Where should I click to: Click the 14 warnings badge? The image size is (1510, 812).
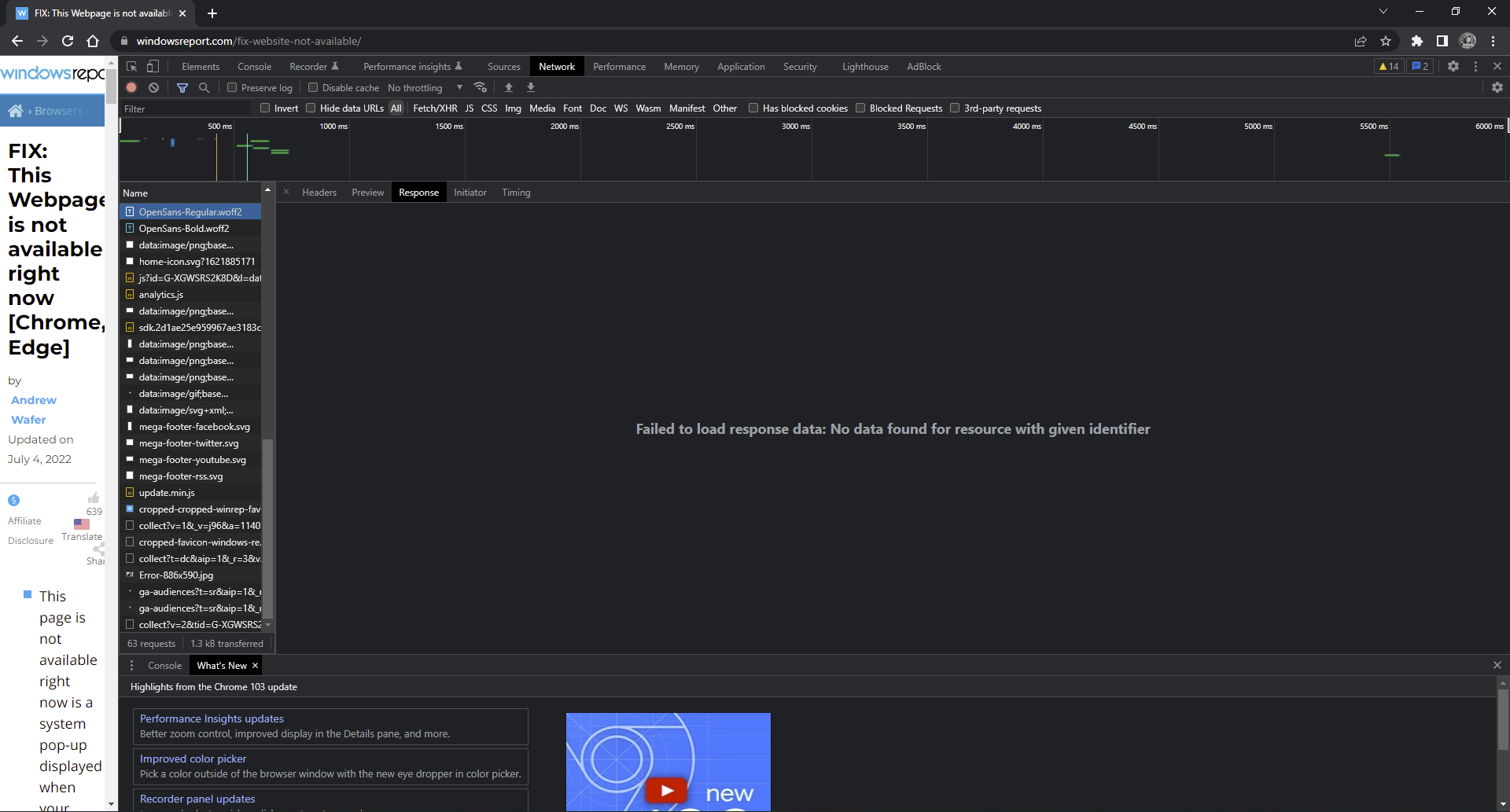pos(1389,67)
